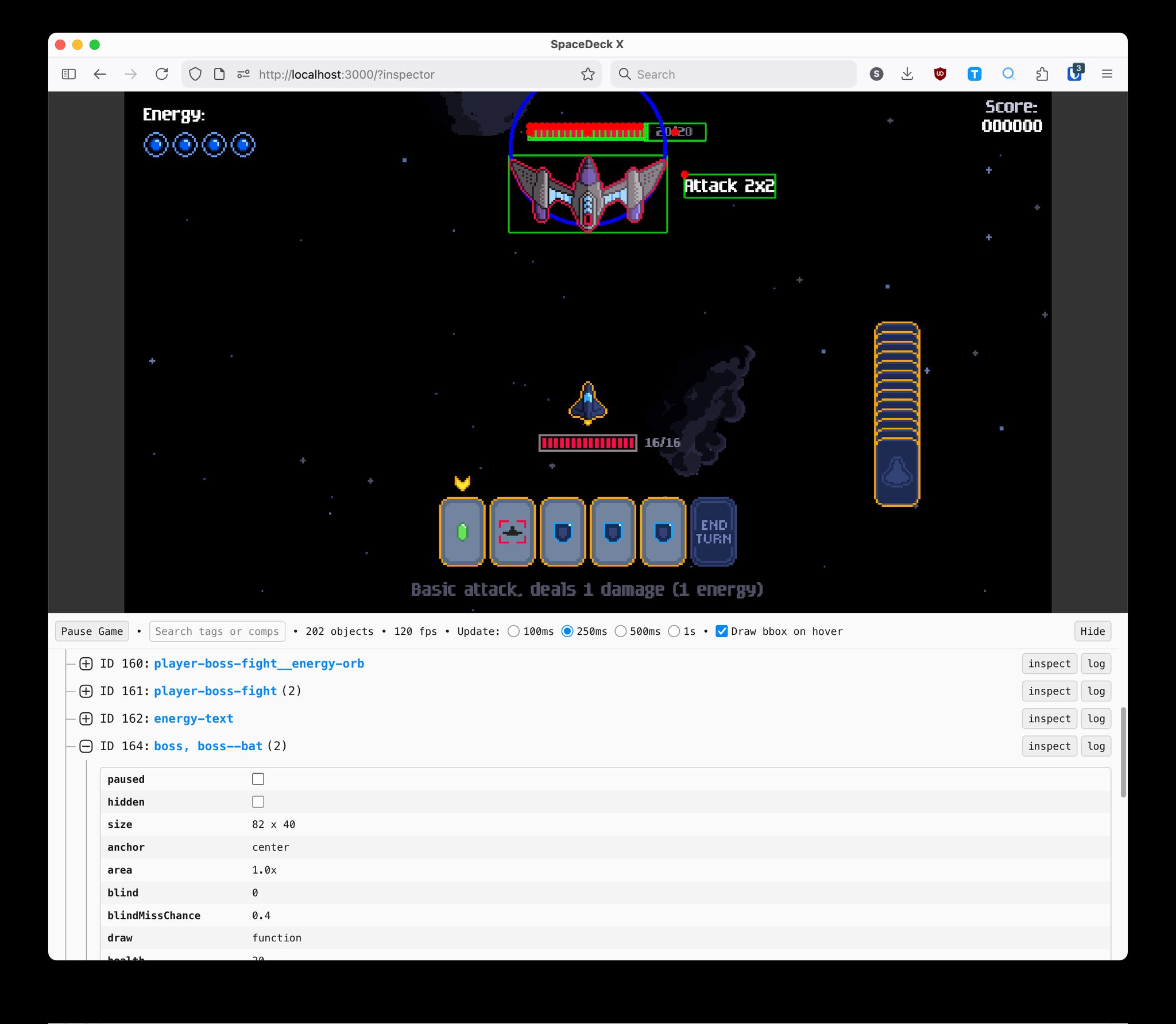Click the bookmark star icon in URL bar
The width and height of the screenshot is (1176, 1024).
[587, 74]
